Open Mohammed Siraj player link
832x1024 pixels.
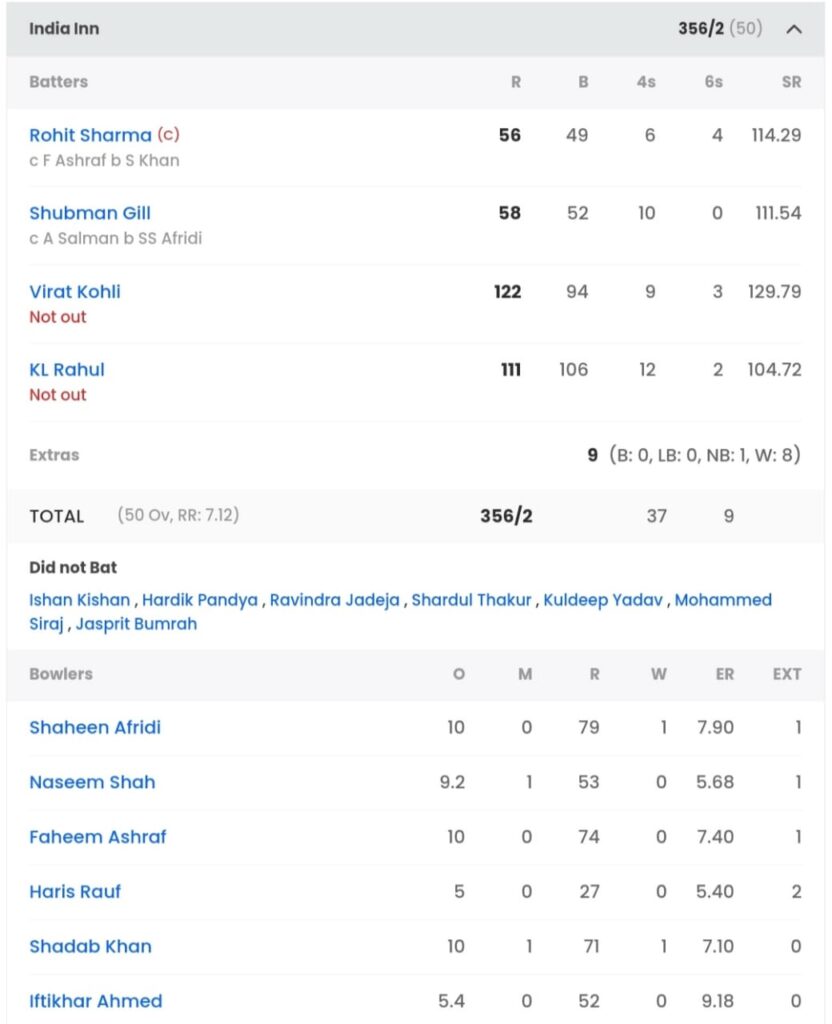coord(723,600)
